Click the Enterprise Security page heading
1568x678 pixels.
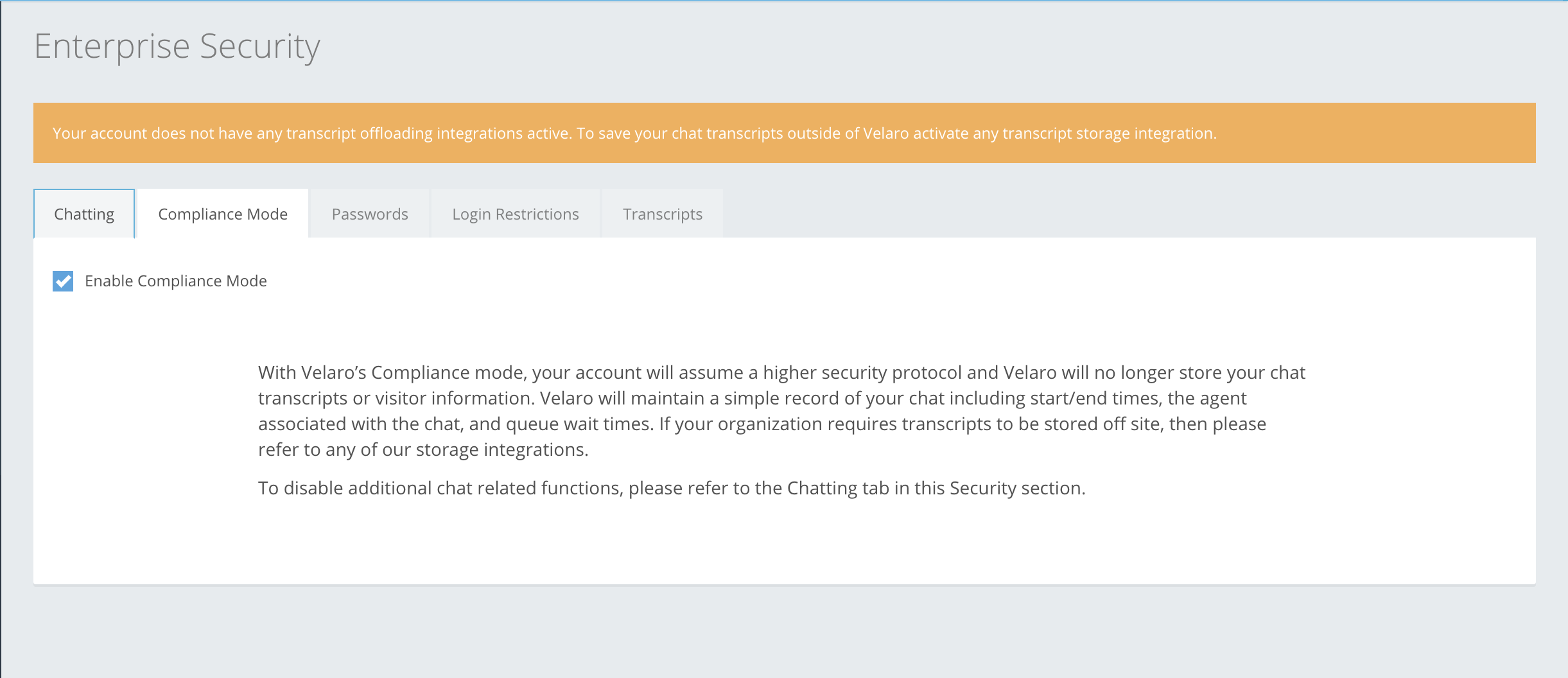177,46
